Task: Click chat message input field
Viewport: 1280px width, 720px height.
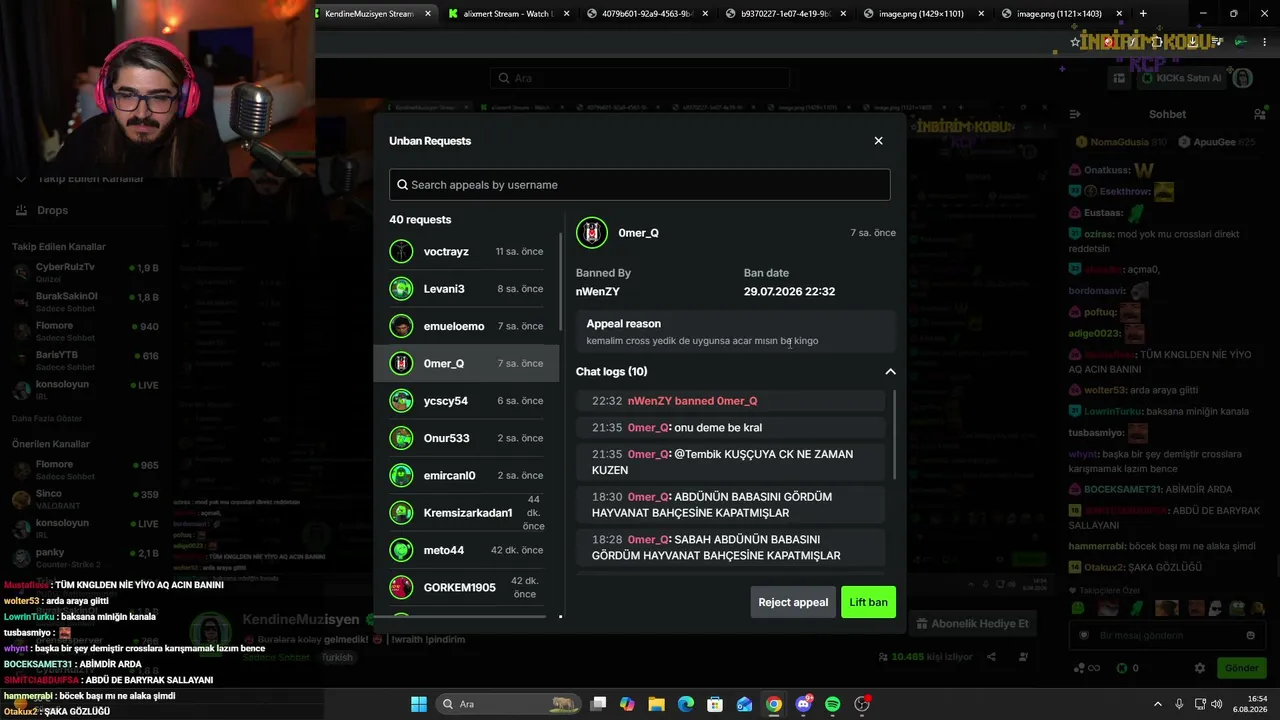Action: tap(1166, 635)
